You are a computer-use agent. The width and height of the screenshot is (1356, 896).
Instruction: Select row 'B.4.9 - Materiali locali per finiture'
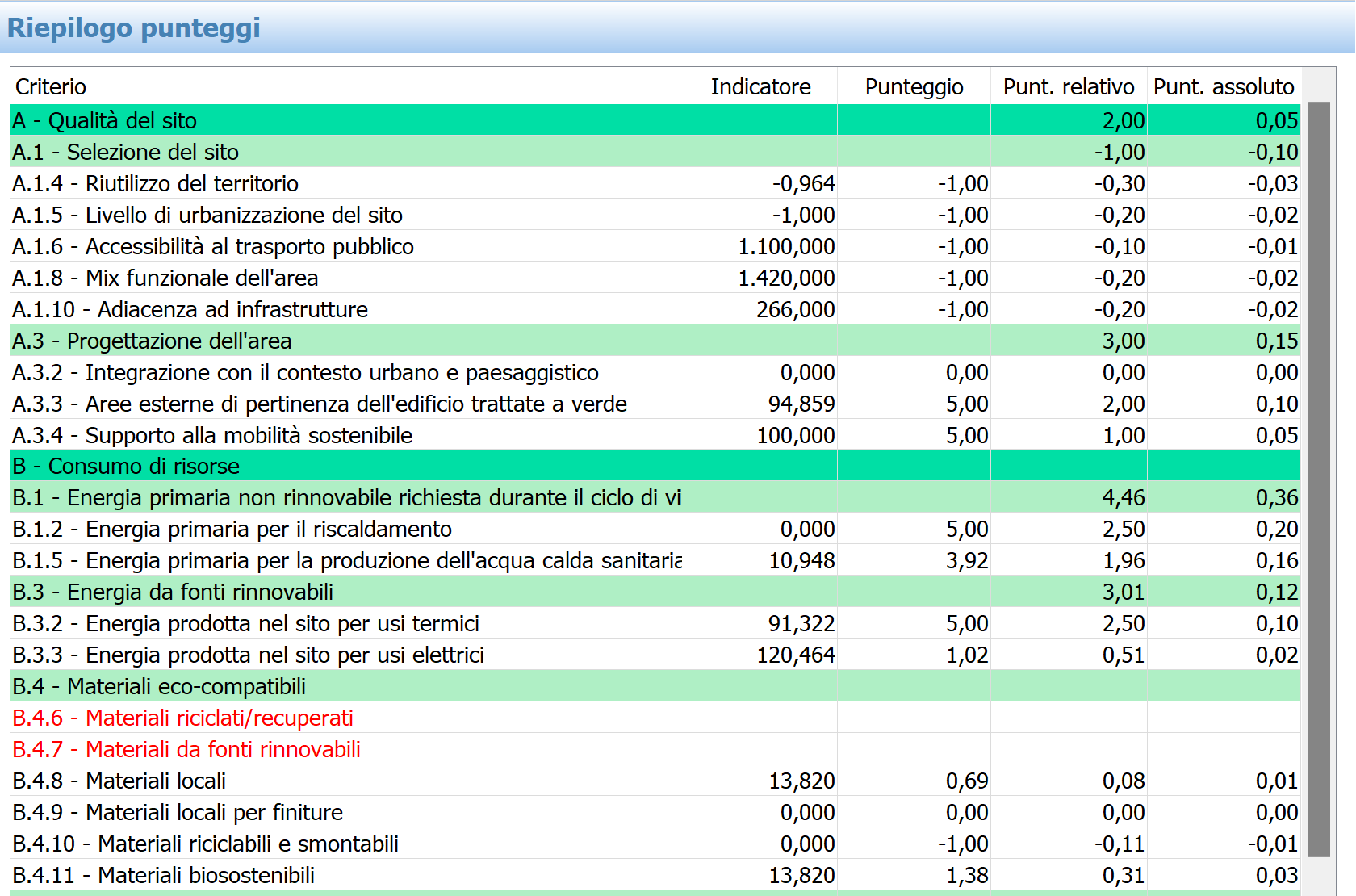(655, 812)
